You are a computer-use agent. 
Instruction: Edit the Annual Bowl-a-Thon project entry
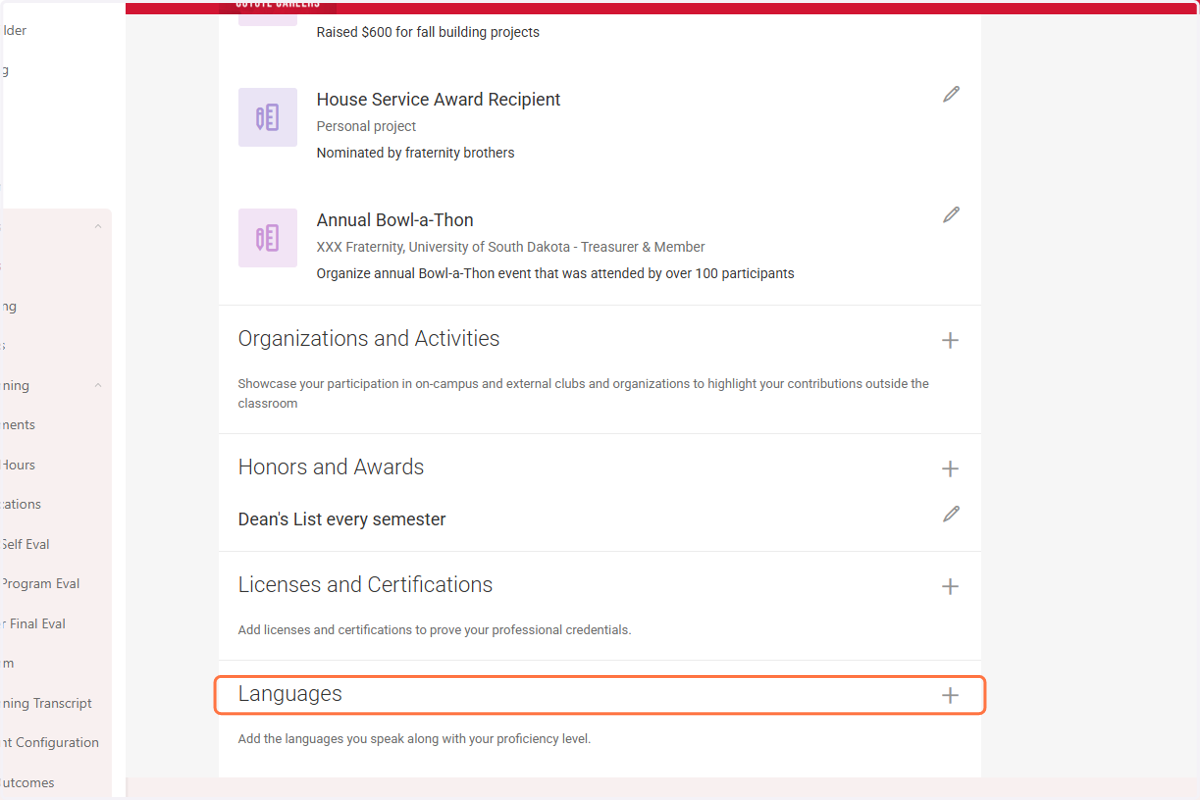pyautogui.click(x=951, y=215)
